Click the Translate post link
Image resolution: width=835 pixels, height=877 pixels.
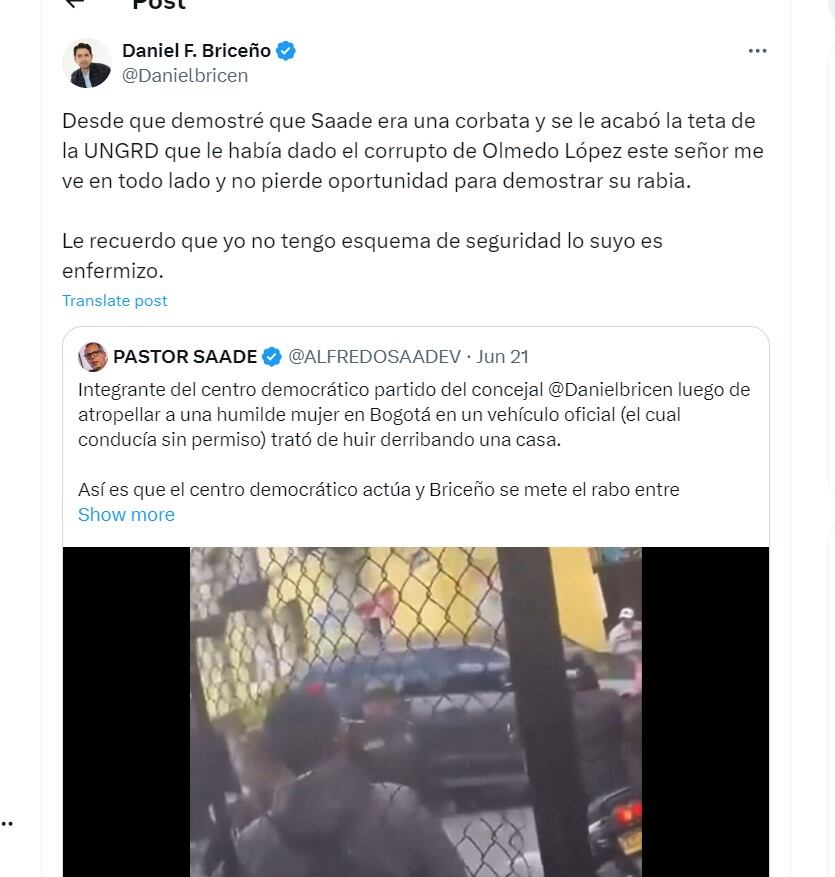pos(115,301)
